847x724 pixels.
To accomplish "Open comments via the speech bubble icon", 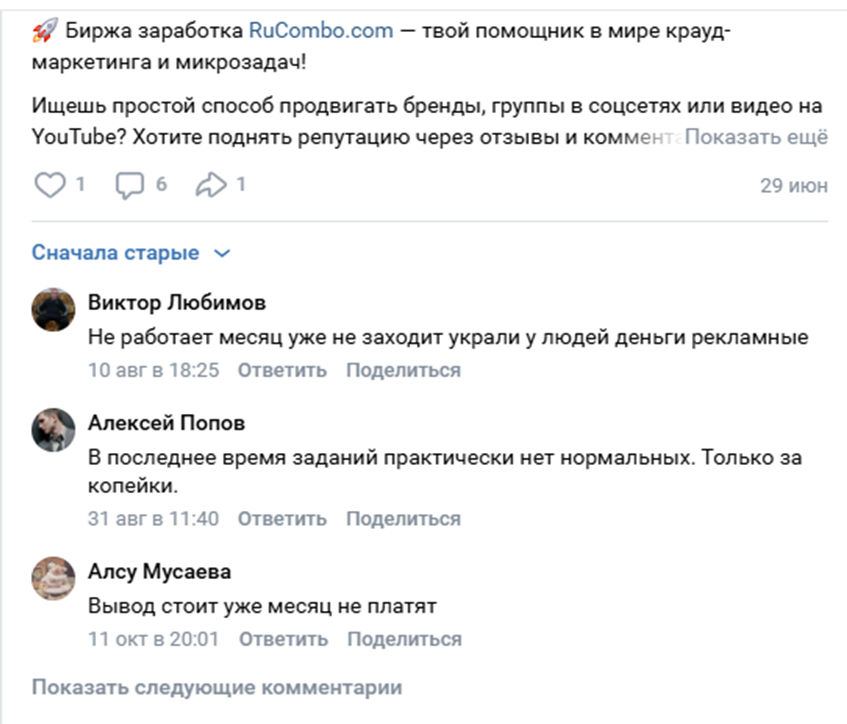I will click(130, 185).
